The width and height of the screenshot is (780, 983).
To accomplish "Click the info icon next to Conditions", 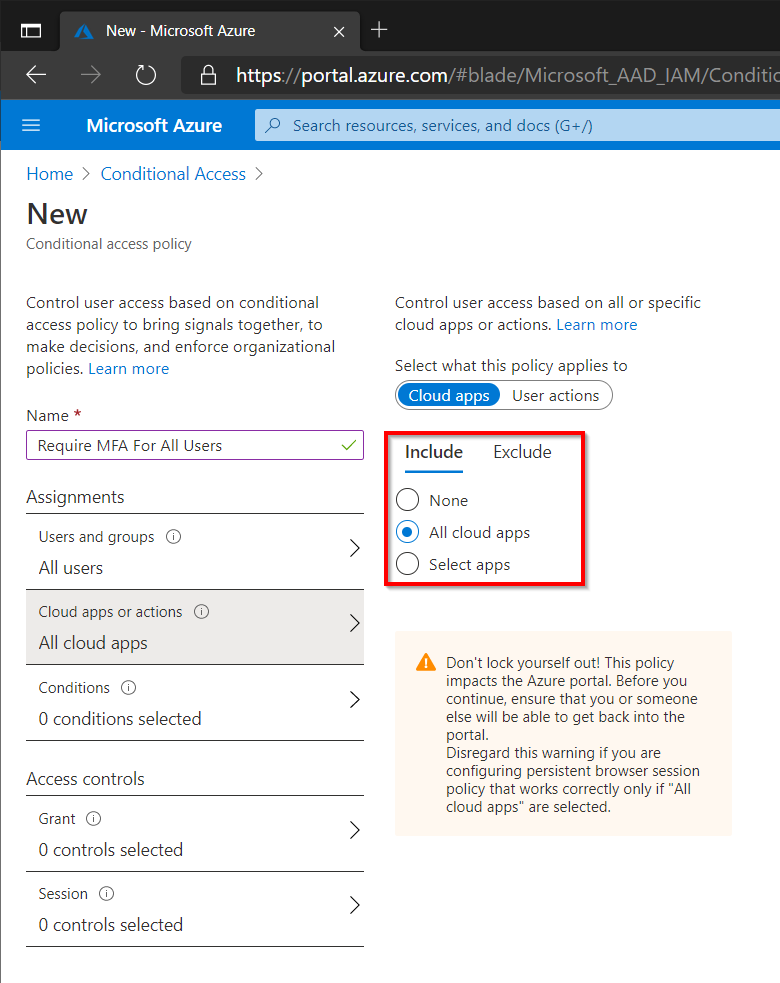I will tap(129, 688).
